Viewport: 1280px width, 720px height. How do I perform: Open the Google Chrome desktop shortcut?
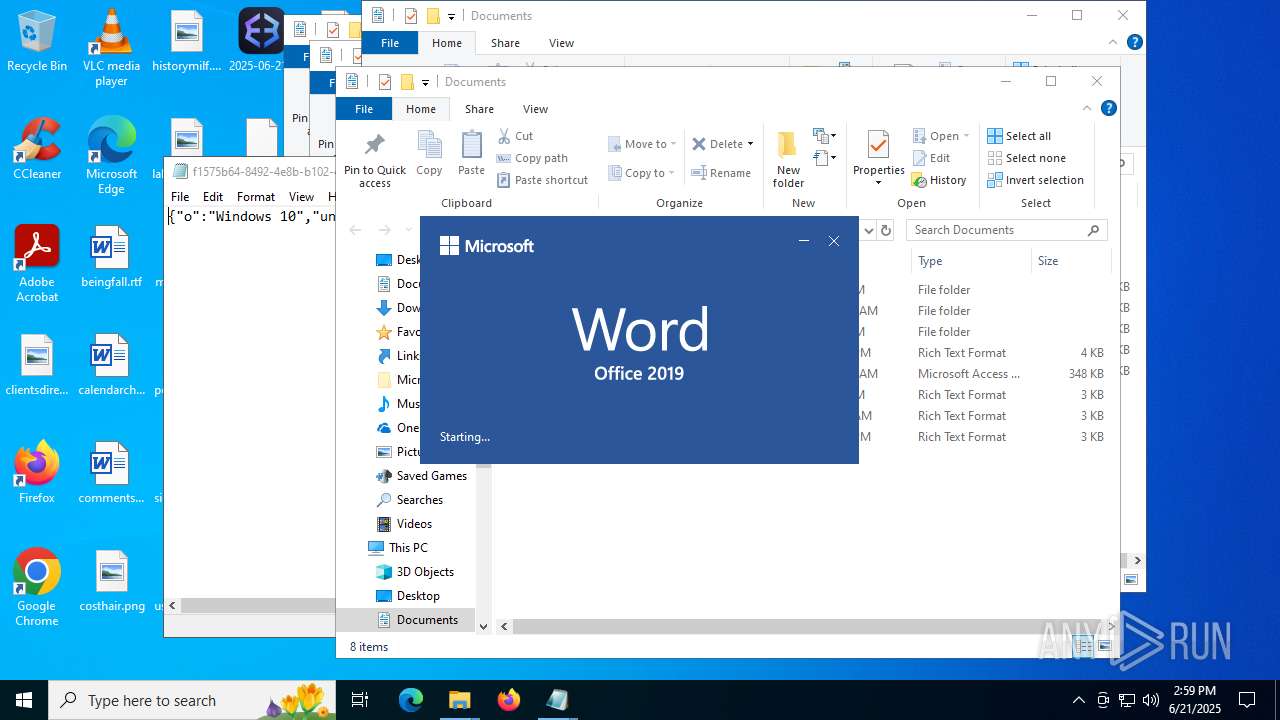click(37, 588)
